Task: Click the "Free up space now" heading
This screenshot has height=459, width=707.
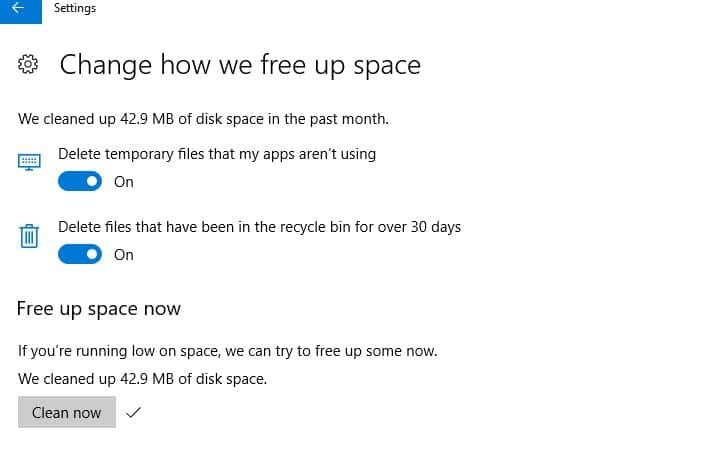Action: (99, 309)
